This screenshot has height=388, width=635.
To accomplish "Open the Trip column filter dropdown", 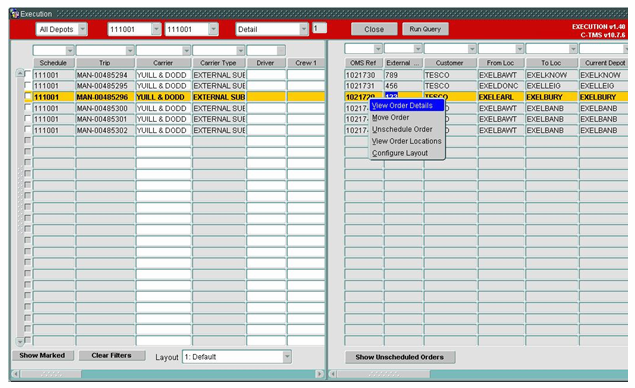I will (x=130, y=51).
